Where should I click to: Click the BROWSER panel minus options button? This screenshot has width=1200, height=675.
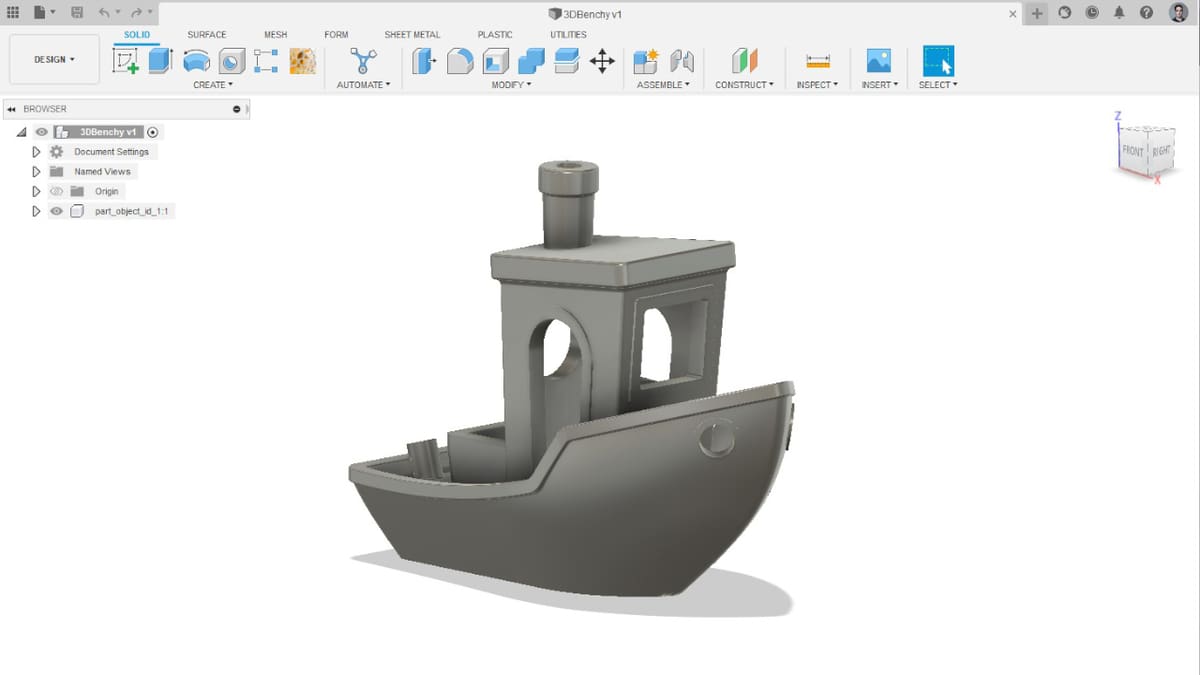pos(236,109)
